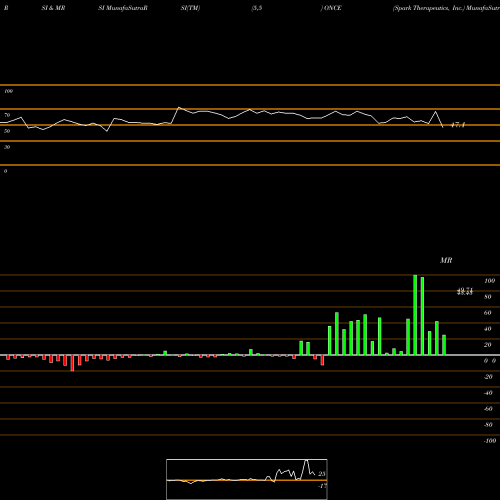Click the MR axis label "-20"

[488, 377]
